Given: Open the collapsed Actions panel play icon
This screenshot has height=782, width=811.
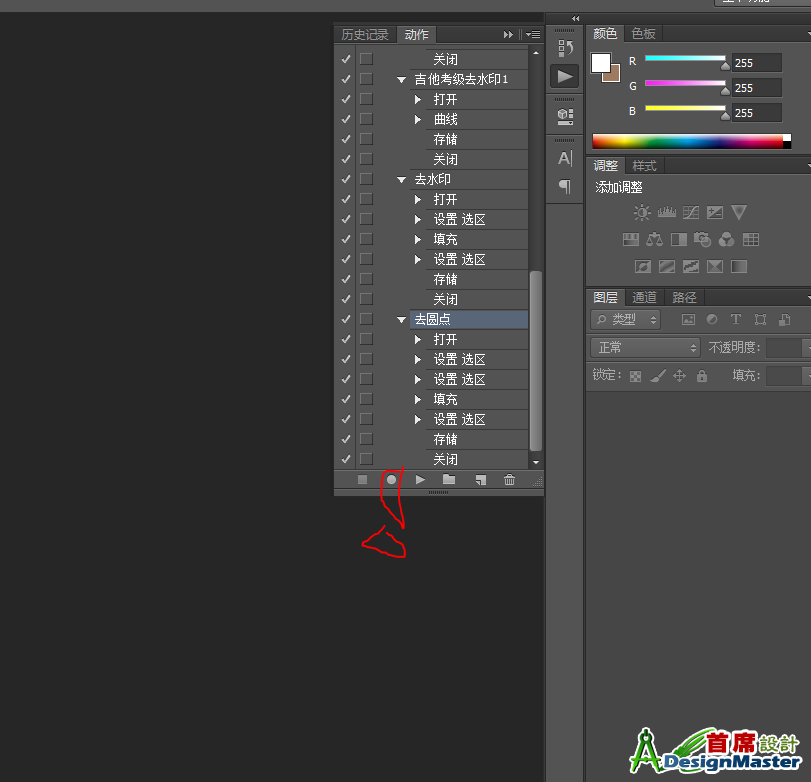Looking at the screenshot, I should click(565, 77).
